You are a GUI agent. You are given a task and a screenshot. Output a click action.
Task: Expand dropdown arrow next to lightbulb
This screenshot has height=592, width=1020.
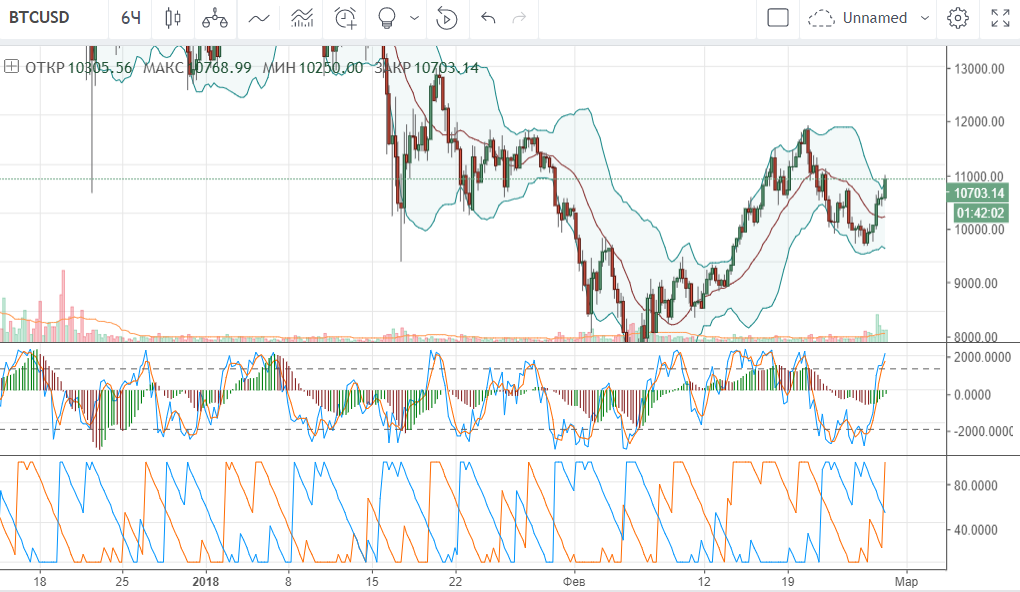point(414,18)
